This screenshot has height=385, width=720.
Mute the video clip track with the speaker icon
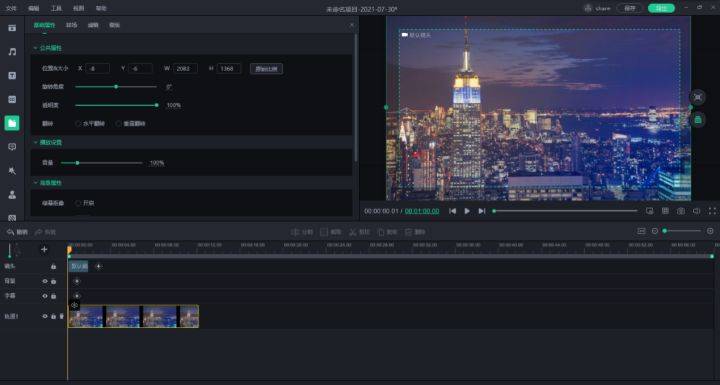(62, 317)
